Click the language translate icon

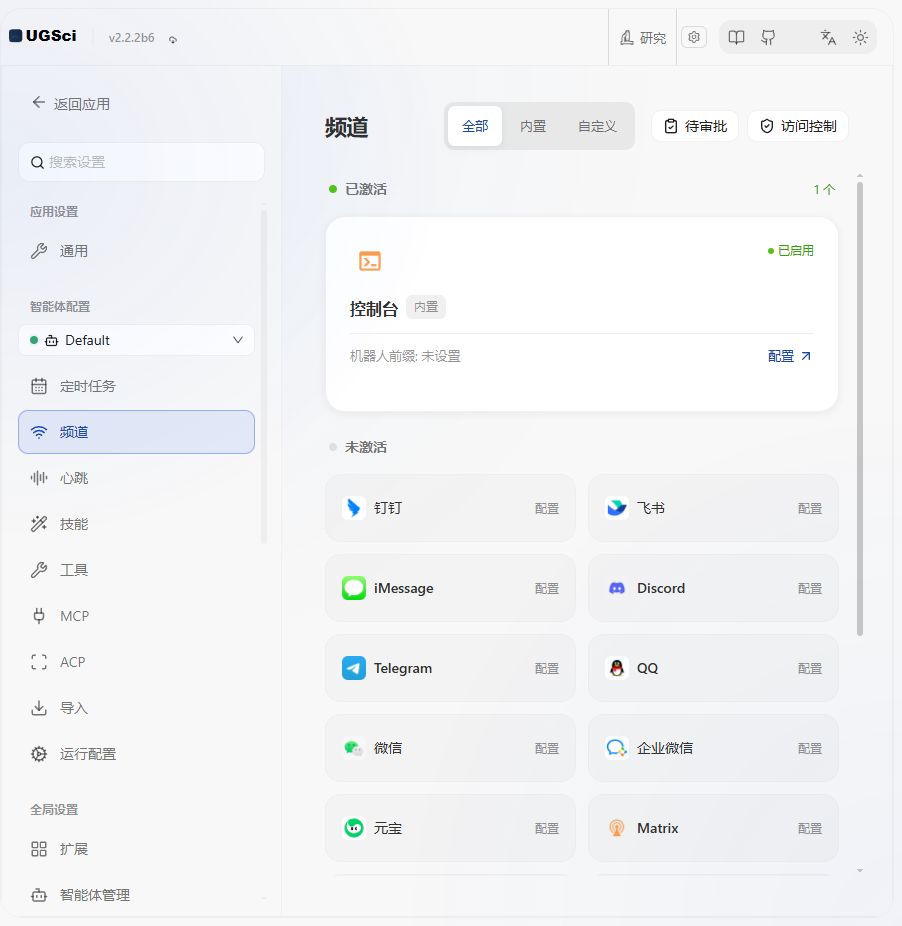point(828,38)
